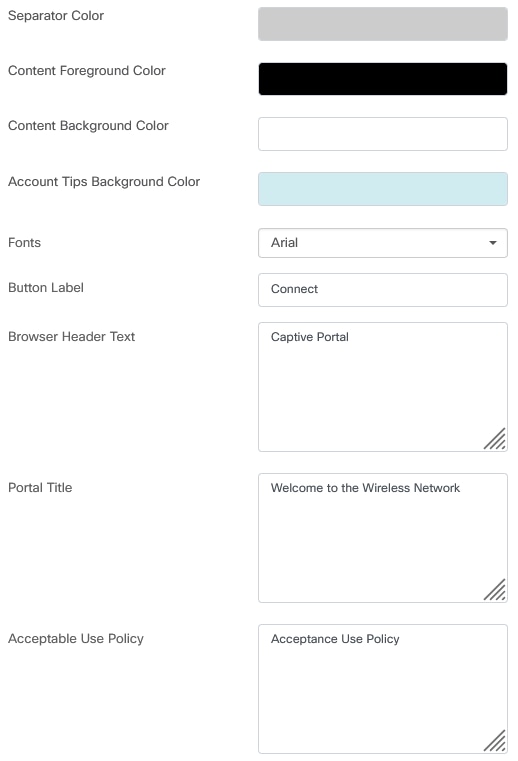Screen dimensions: 518x761
Task: Grab the Browser Header Text resize handle
Action: (x=495, y=439)
